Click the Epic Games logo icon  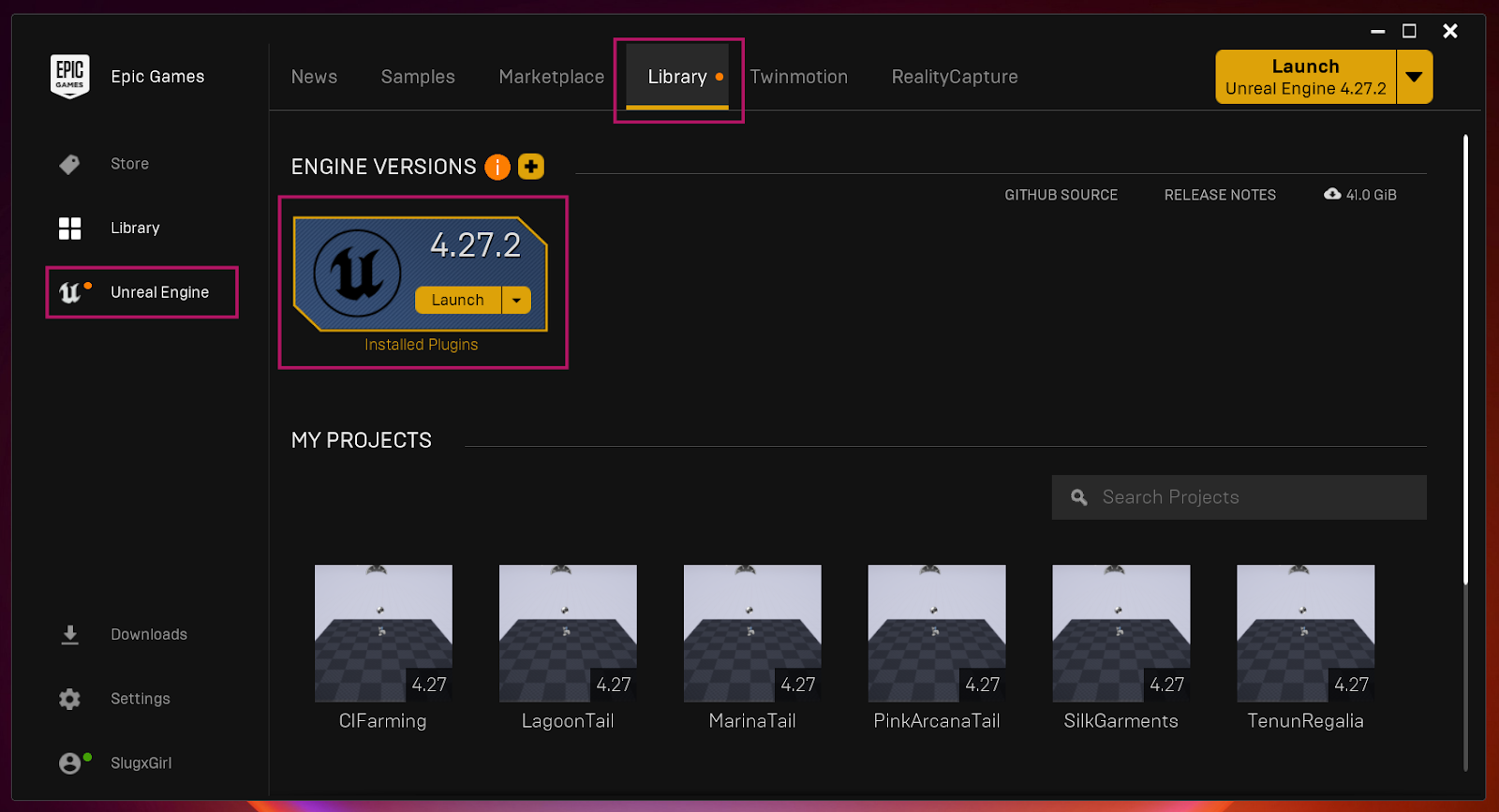point(69,77)
